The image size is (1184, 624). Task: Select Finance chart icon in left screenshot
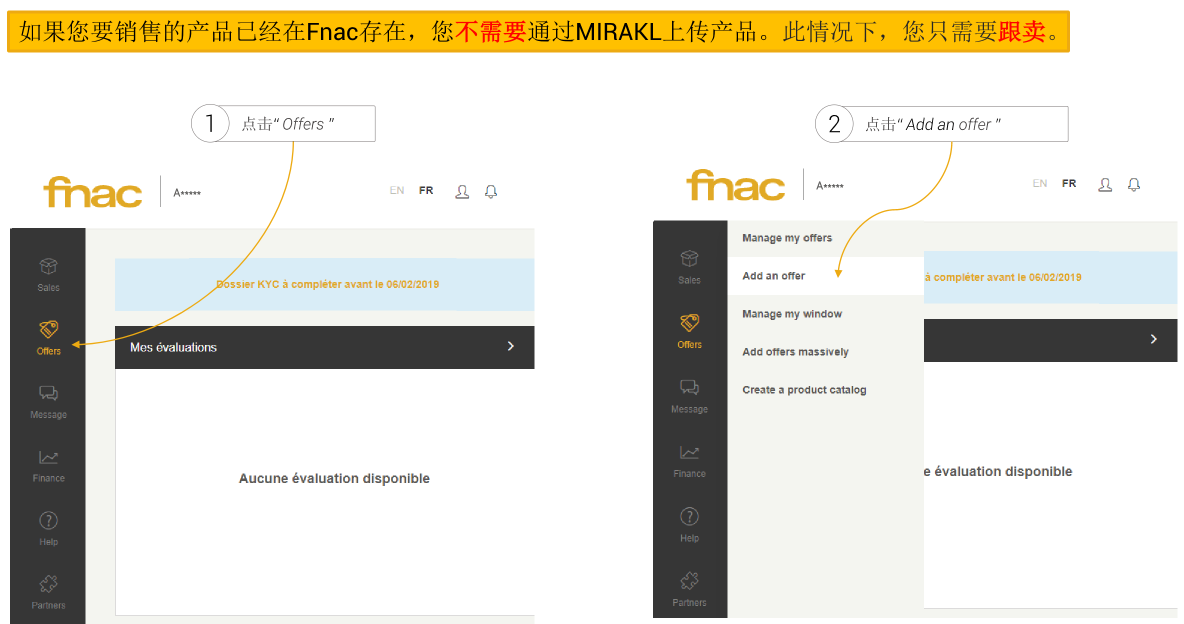tap(48, 458)
